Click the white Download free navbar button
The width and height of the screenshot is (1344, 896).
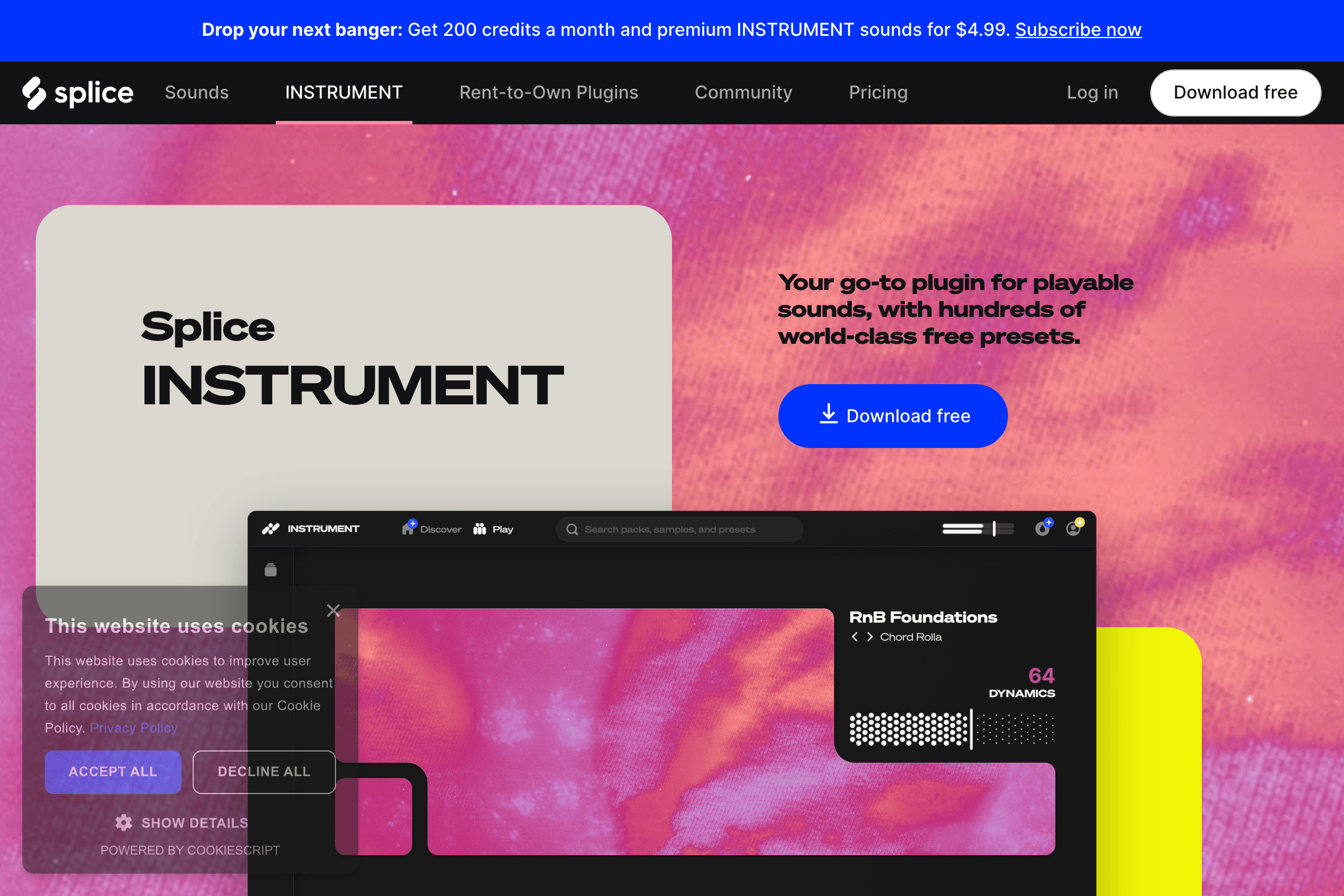(1235, 92)
